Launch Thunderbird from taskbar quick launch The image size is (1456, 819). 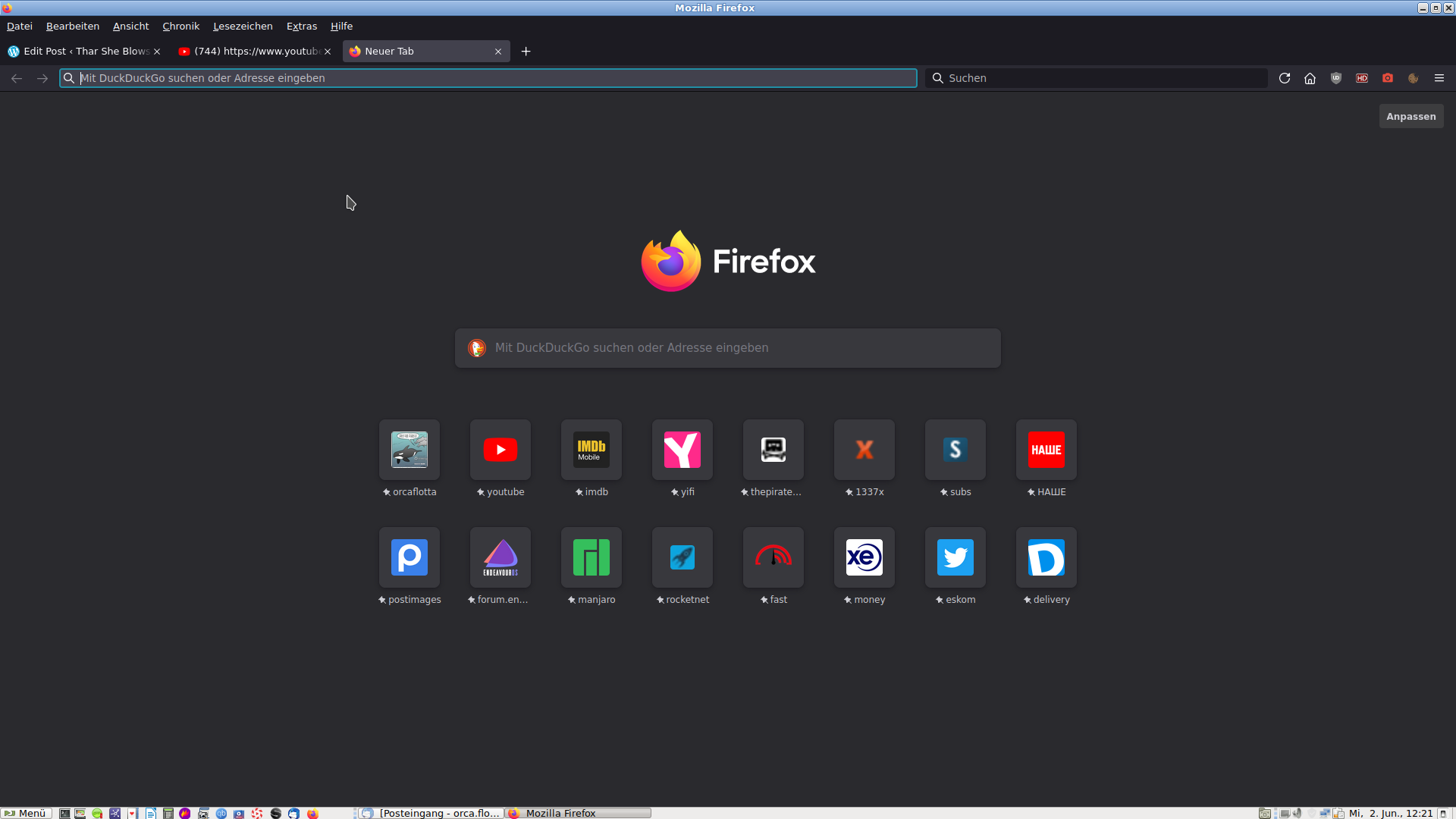(x=293, y=814)
